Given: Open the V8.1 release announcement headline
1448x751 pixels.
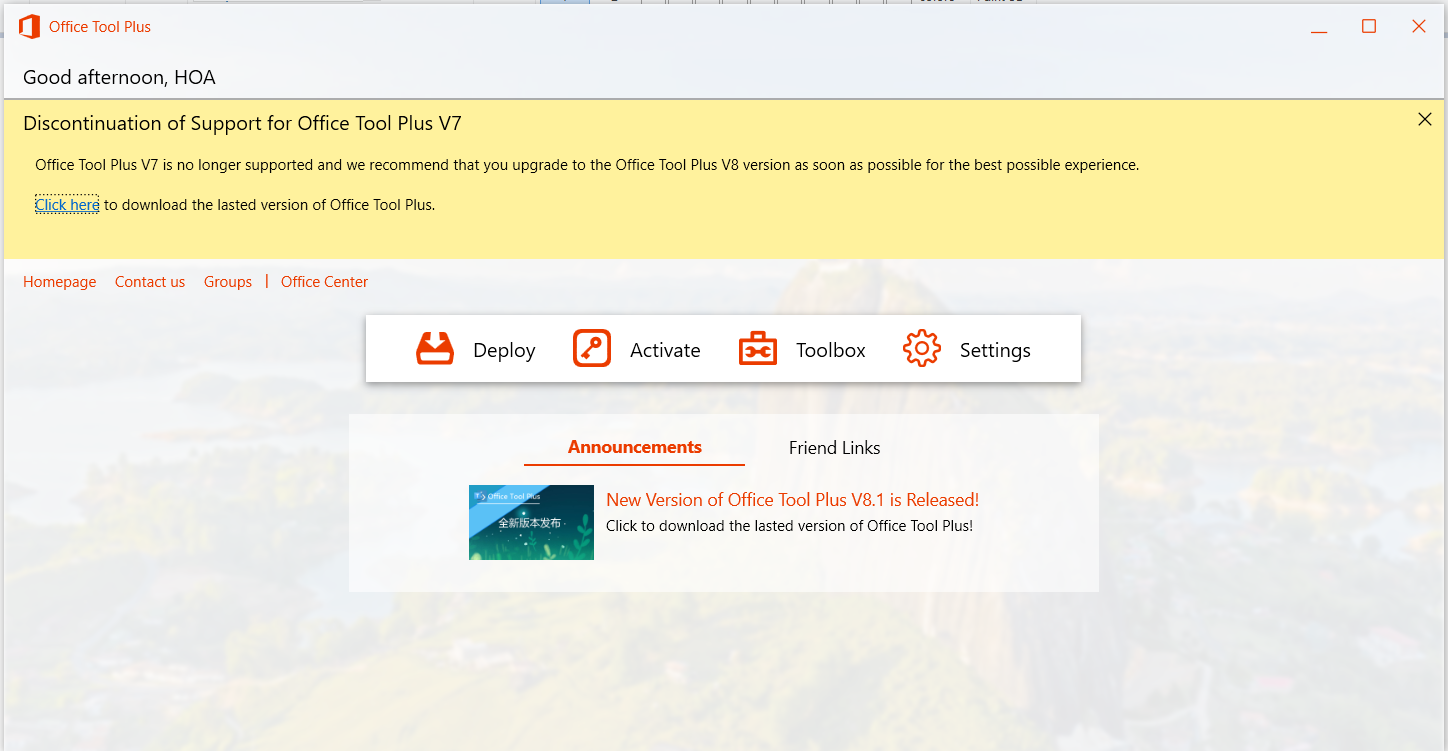Looking at the screenshot, I should [793, 500].
